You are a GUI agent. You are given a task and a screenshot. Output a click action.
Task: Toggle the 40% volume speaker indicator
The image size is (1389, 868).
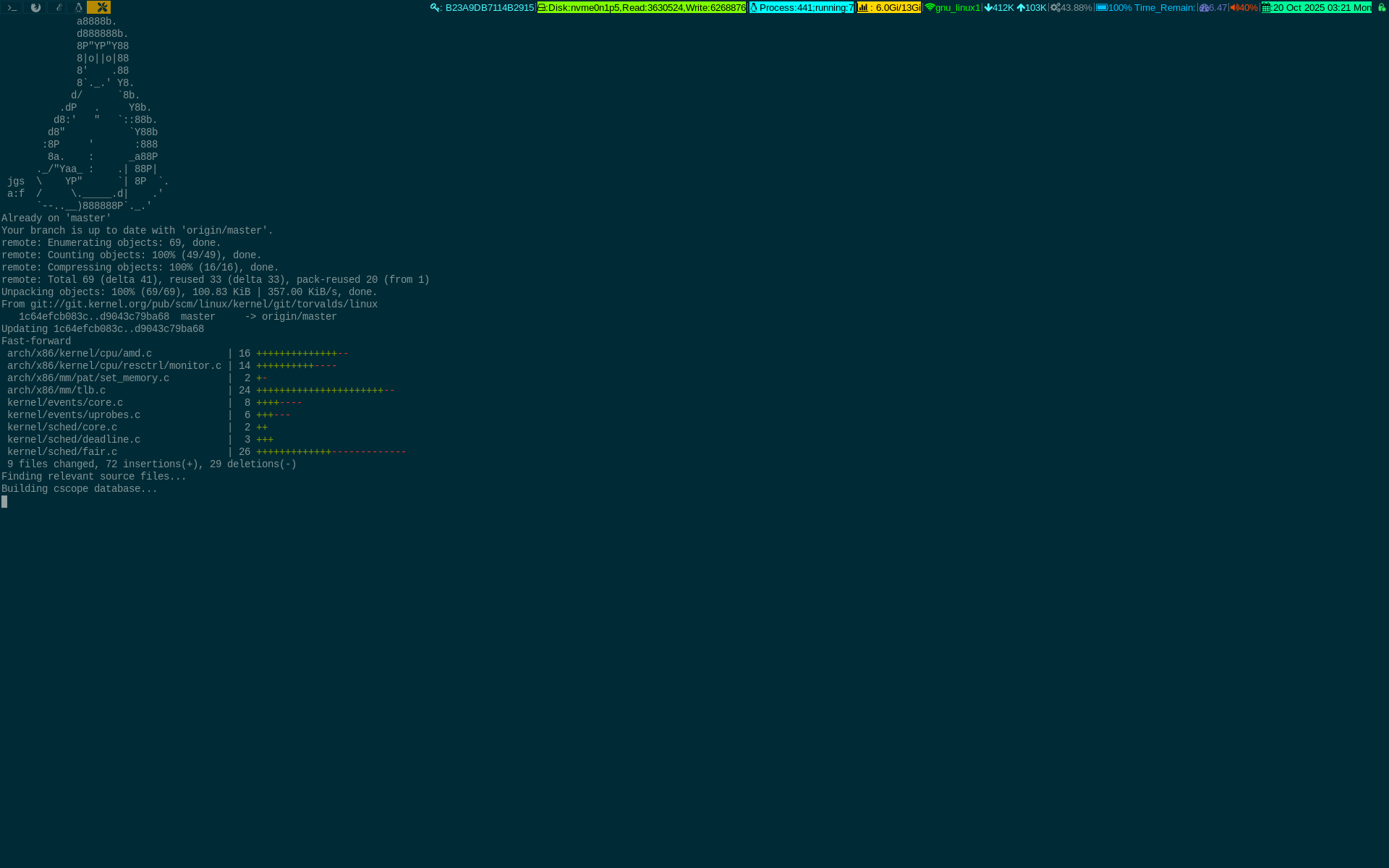pos(1244,7)
